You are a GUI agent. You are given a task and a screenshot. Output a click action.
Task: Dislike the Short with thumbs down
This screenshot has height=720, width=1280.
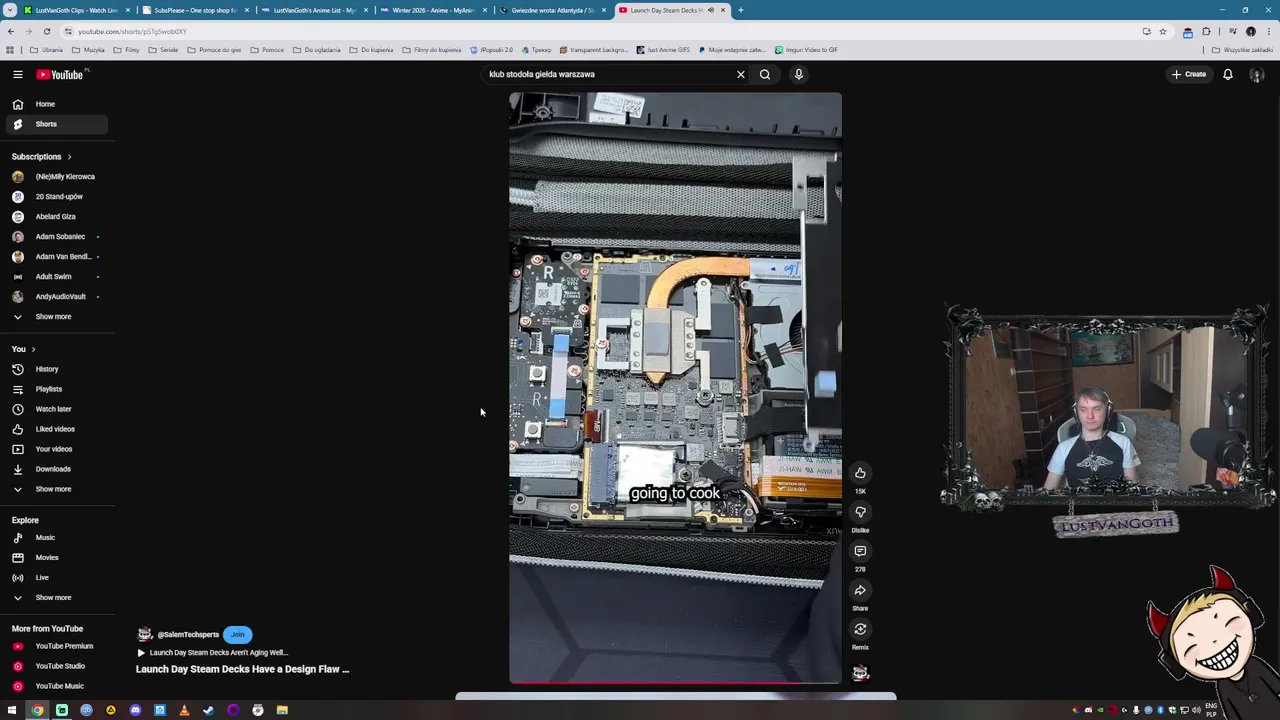point(860,512)
